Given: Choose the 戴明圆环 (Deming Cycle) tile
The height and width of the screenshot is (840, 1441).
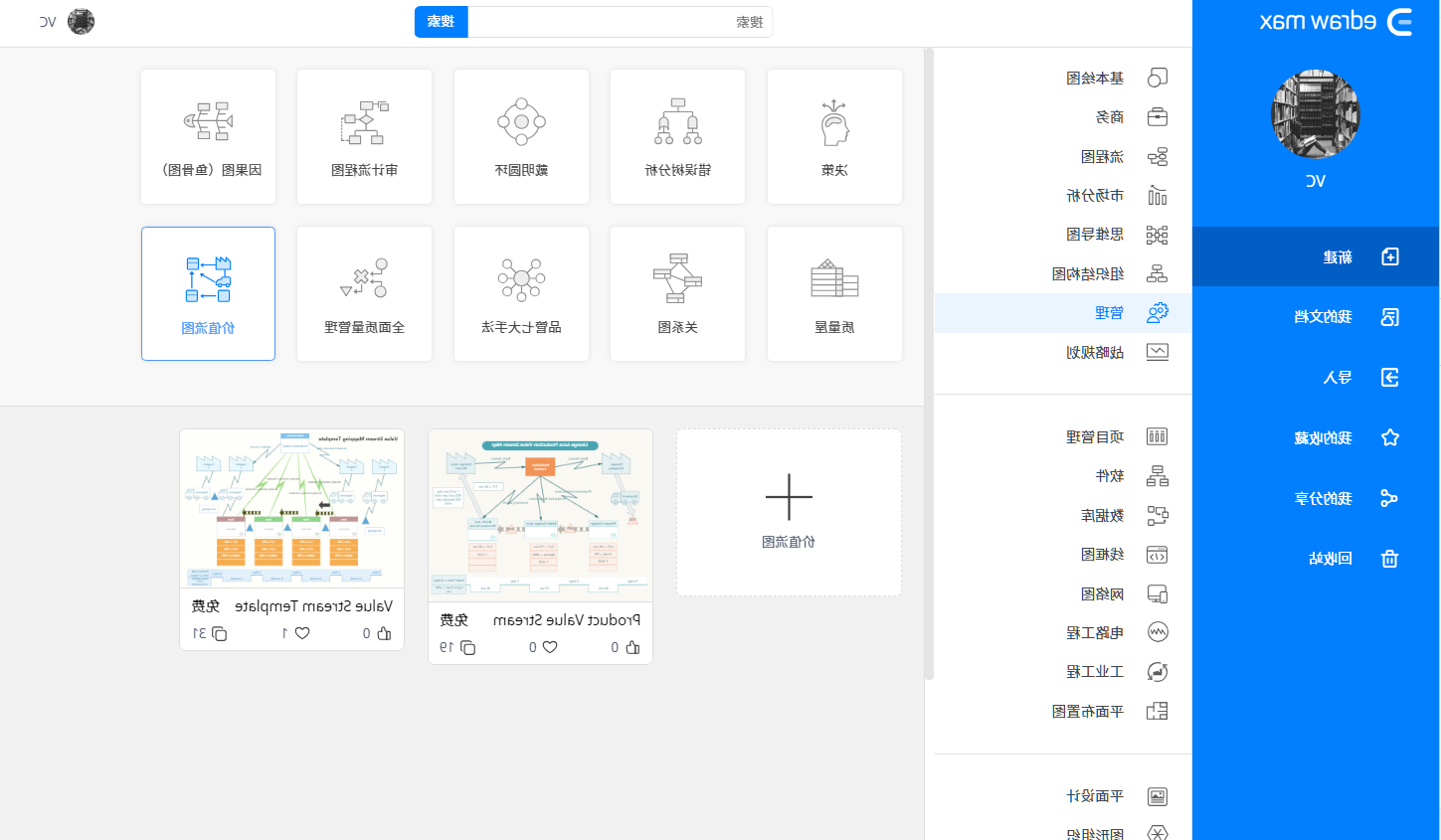Looking at the screenshot, I should 521,137.
